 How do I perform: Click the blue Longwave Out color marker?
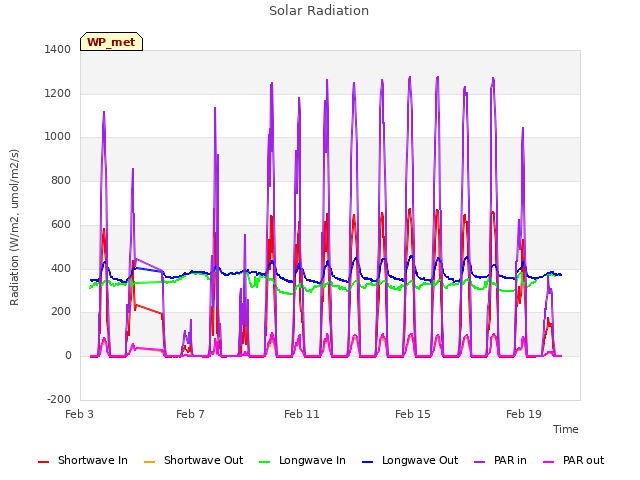coord(367,462)
